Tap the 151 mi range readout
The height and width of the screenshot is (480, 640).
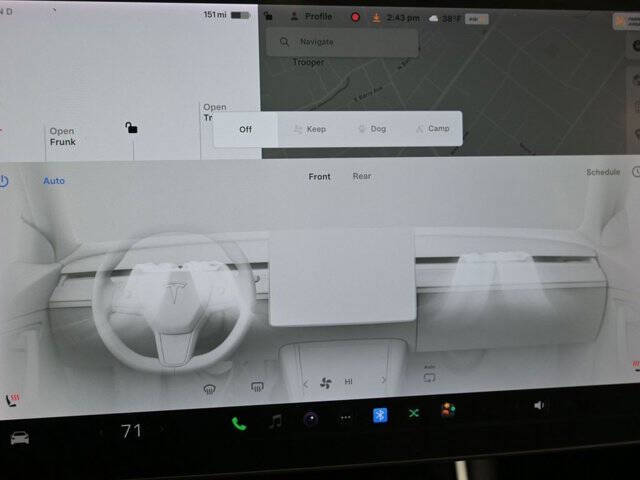pyautogui.click(x=215, y=15)
